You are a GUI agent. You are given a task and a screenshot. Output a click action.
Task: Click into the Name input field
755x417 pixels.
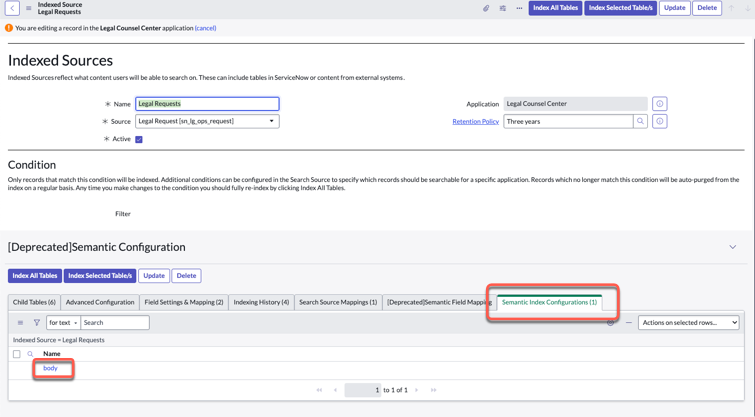point(207,104)
